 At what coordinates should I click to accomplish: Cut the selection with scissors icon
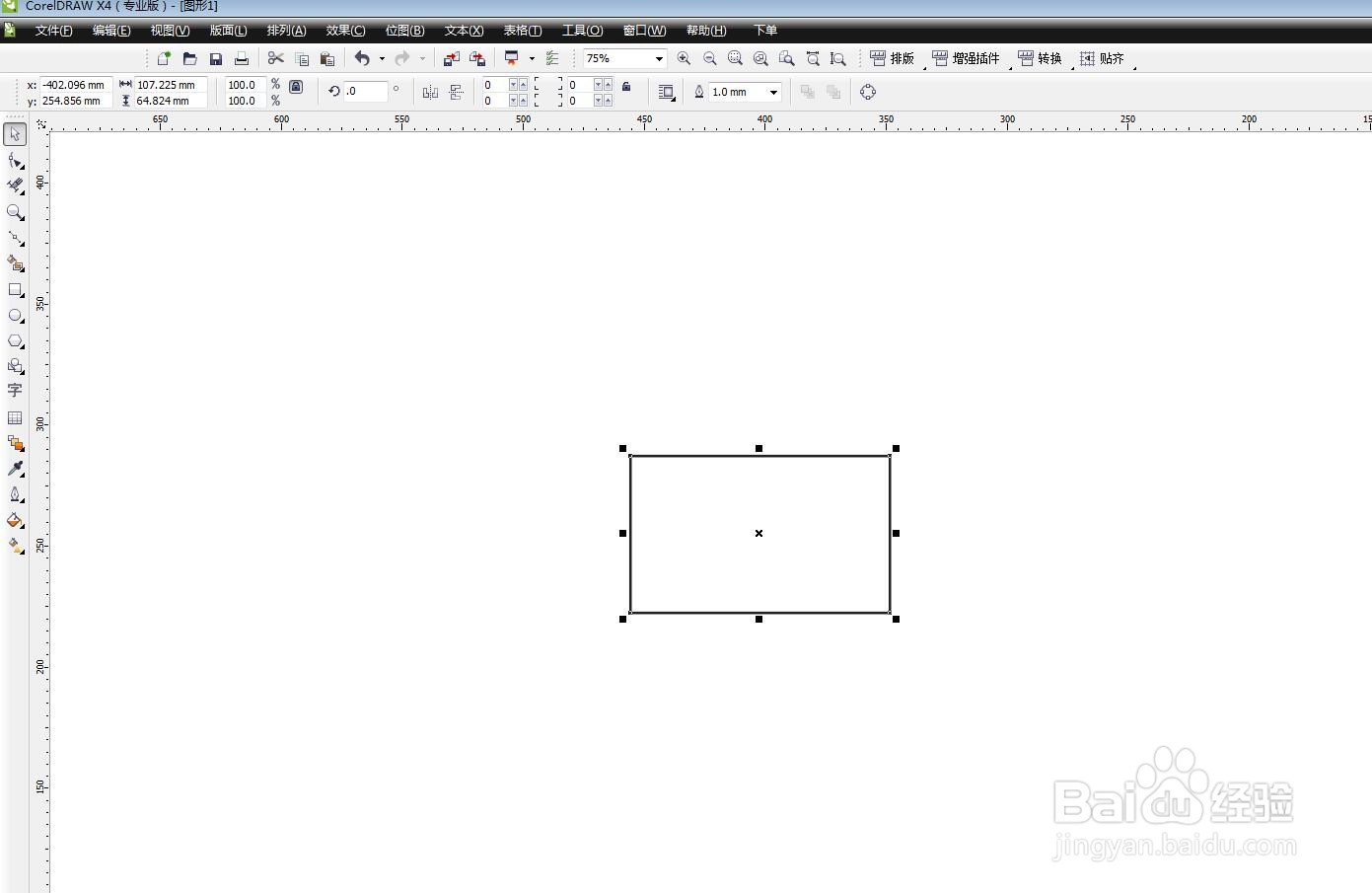[276, 58]
